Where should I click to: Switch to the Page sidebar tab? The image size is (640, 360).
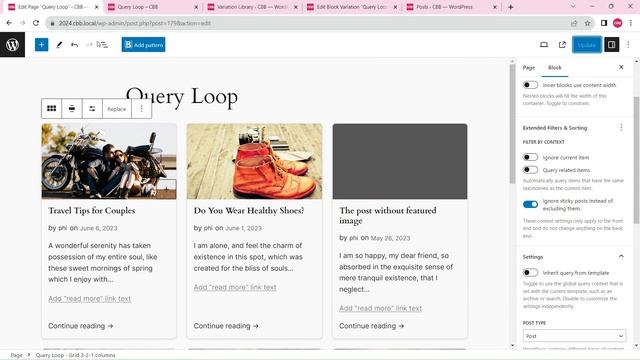[529, 68]
